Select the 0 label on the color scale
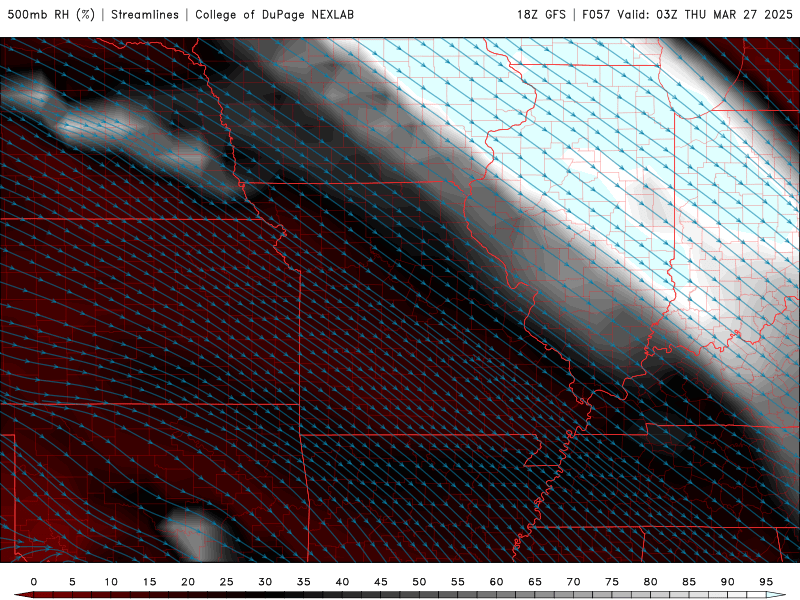This screenshot has height=600, width=800. [34, 582]
